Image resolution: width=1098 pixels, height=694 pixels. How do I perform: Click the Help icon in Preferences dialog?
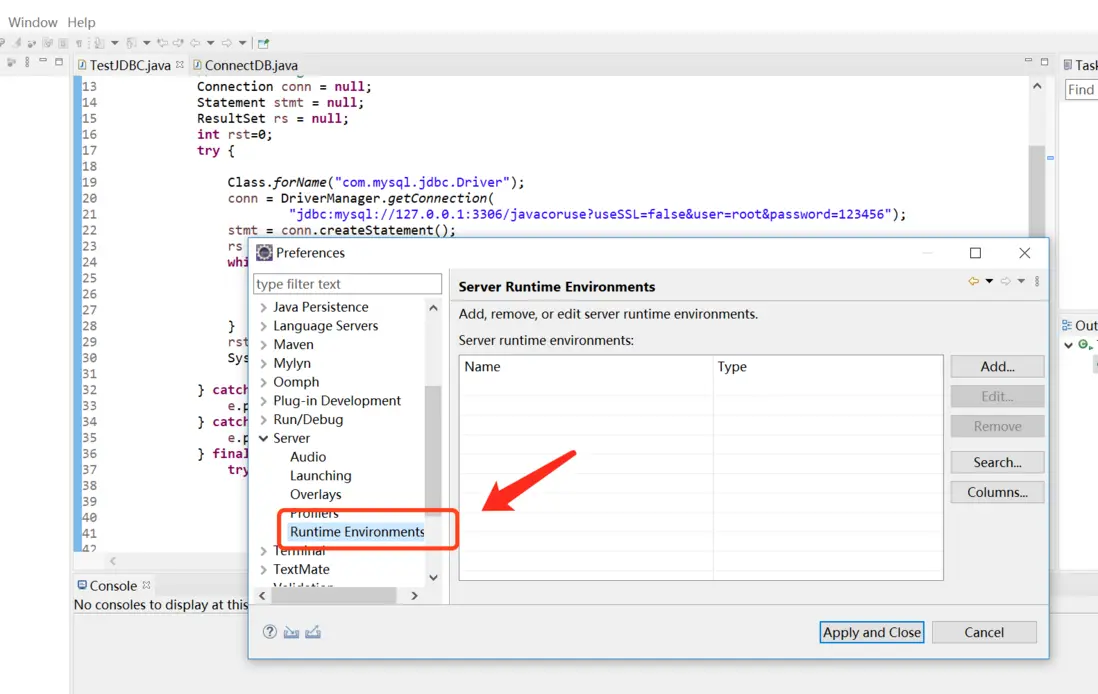click(270, 632)
